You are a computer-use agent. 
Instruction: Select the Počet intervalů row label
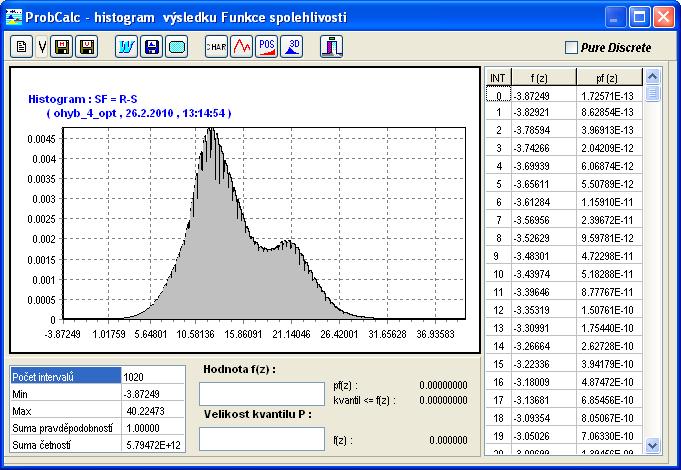66,377
